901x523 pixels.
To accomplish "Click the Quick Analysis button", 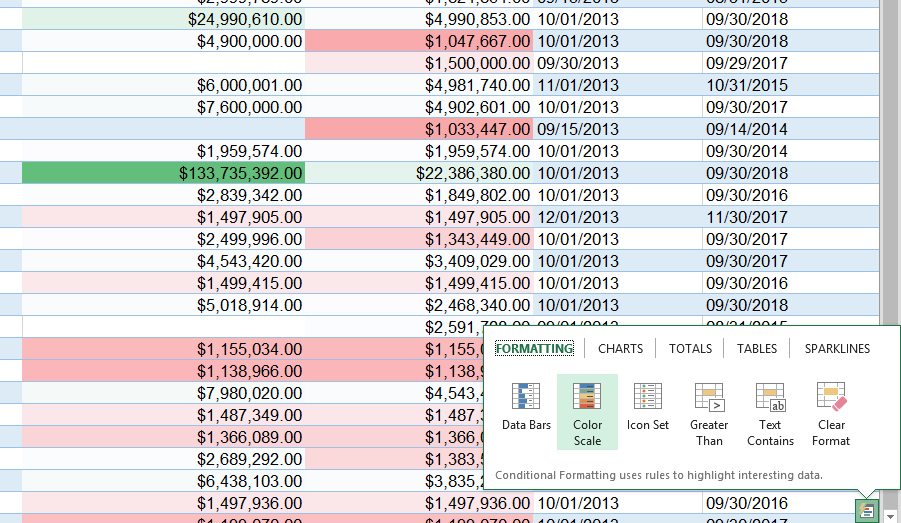I will pos(866,510).
